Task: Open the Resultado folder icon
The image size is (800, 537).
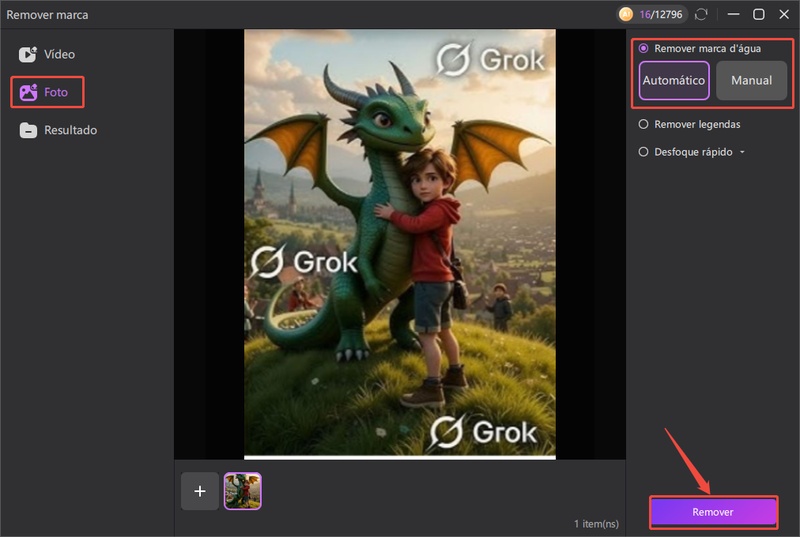Action: (x=28, y=130)
